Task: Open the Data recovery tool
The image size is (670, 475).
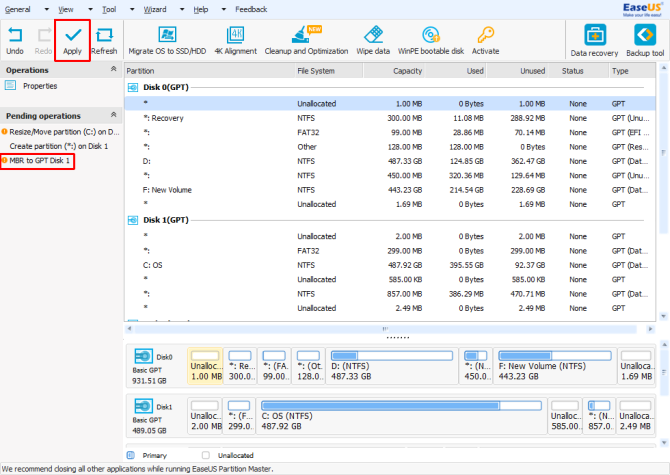Action: tap(594, 41)
